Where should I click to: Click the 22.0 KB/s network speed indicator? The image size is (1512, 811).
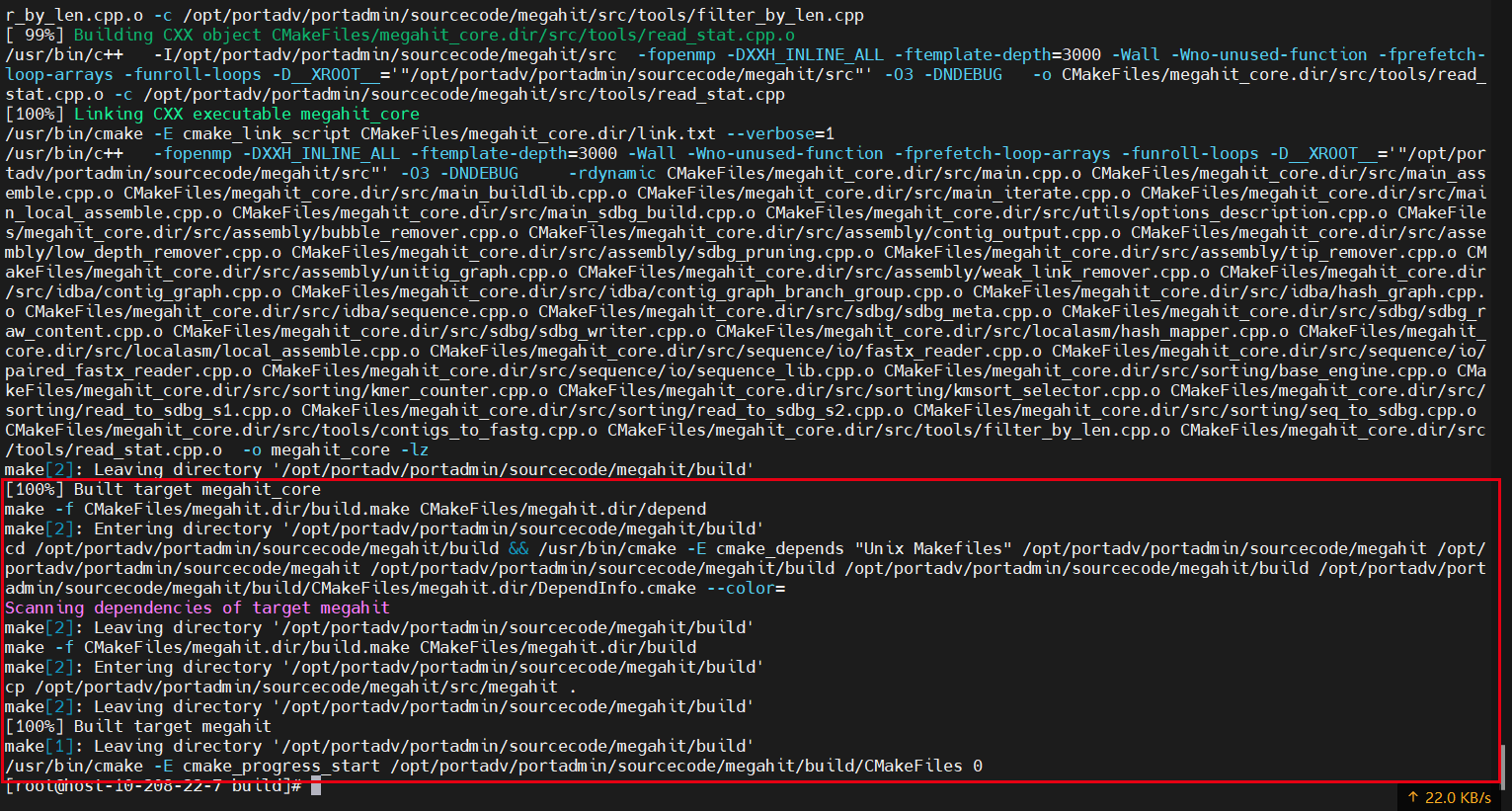tap(1450, 797)
